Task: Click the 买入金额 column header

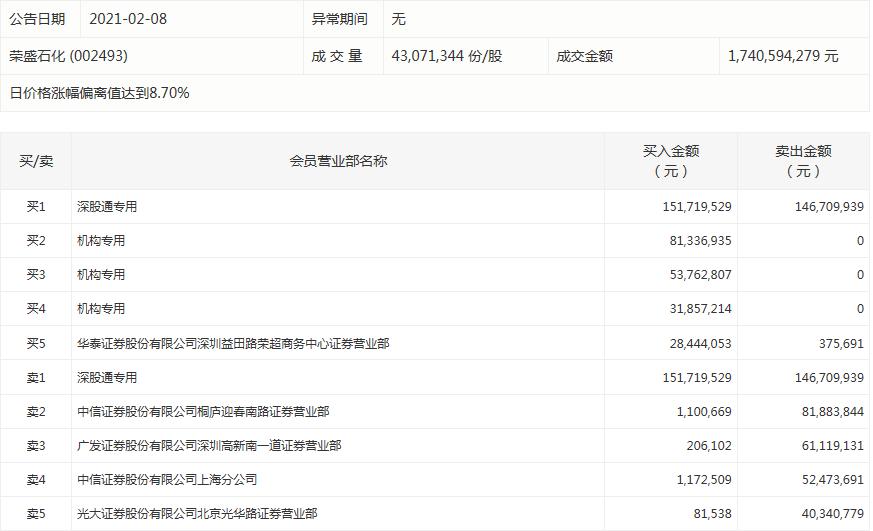Action: pyautogui.click(x=671, y=161)
